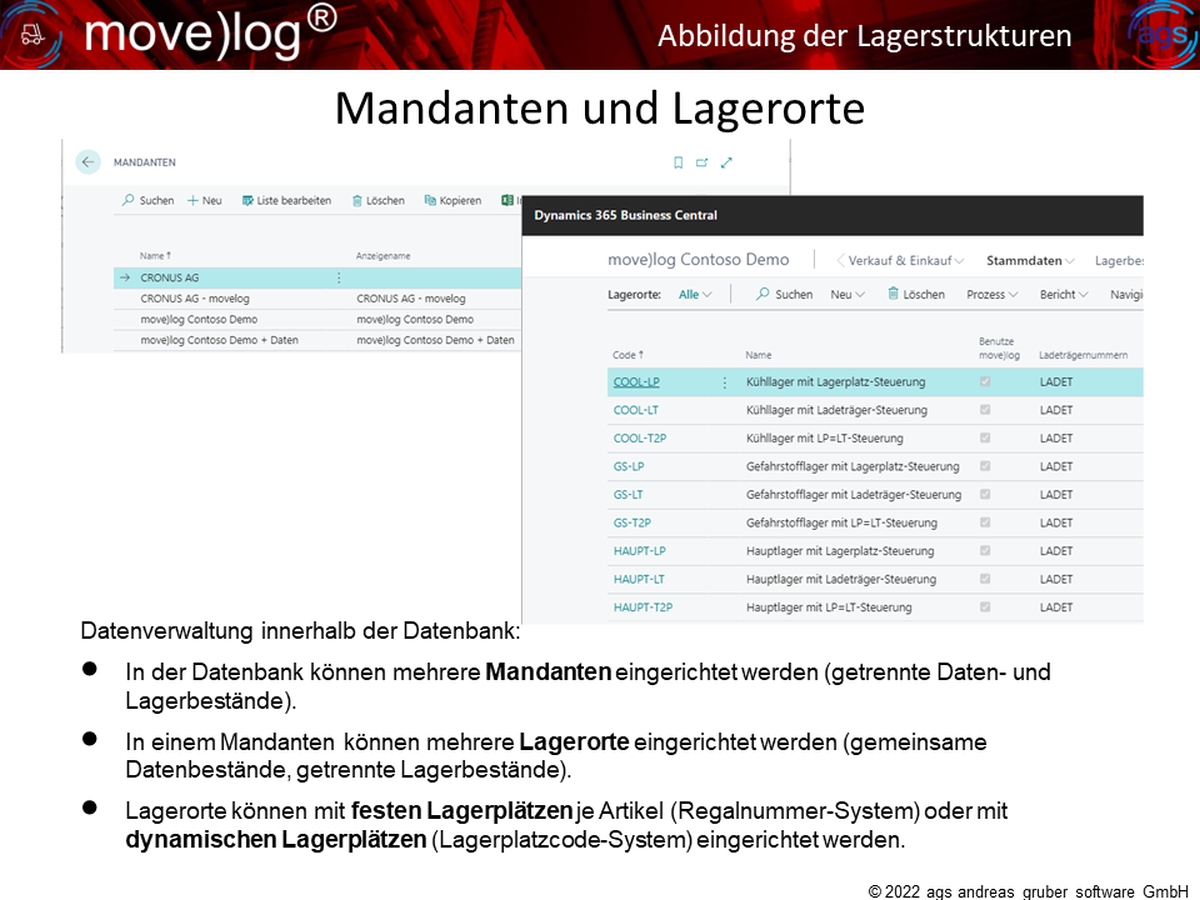Image resolution: width=1200 pixels, height=900 pixels.
Task: Click Kopieren in the Mandanten toolbar
Action: (x=452, y=200)
